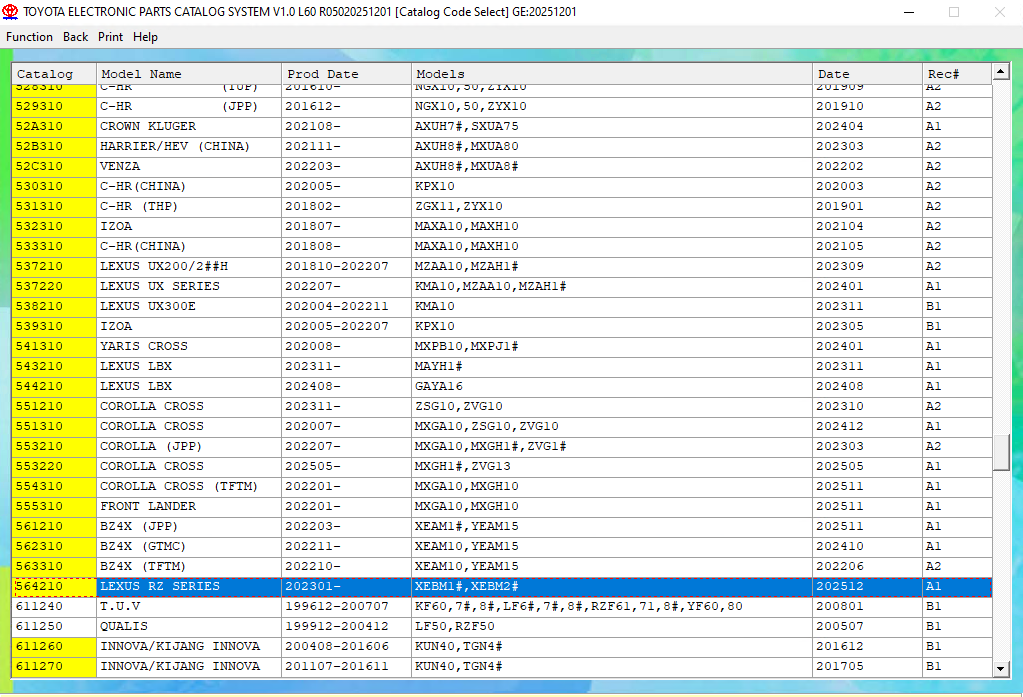The width and height of the screenshot is (1023, 697).
Task: Select catalog code 553220
Action: coord(54,467)
